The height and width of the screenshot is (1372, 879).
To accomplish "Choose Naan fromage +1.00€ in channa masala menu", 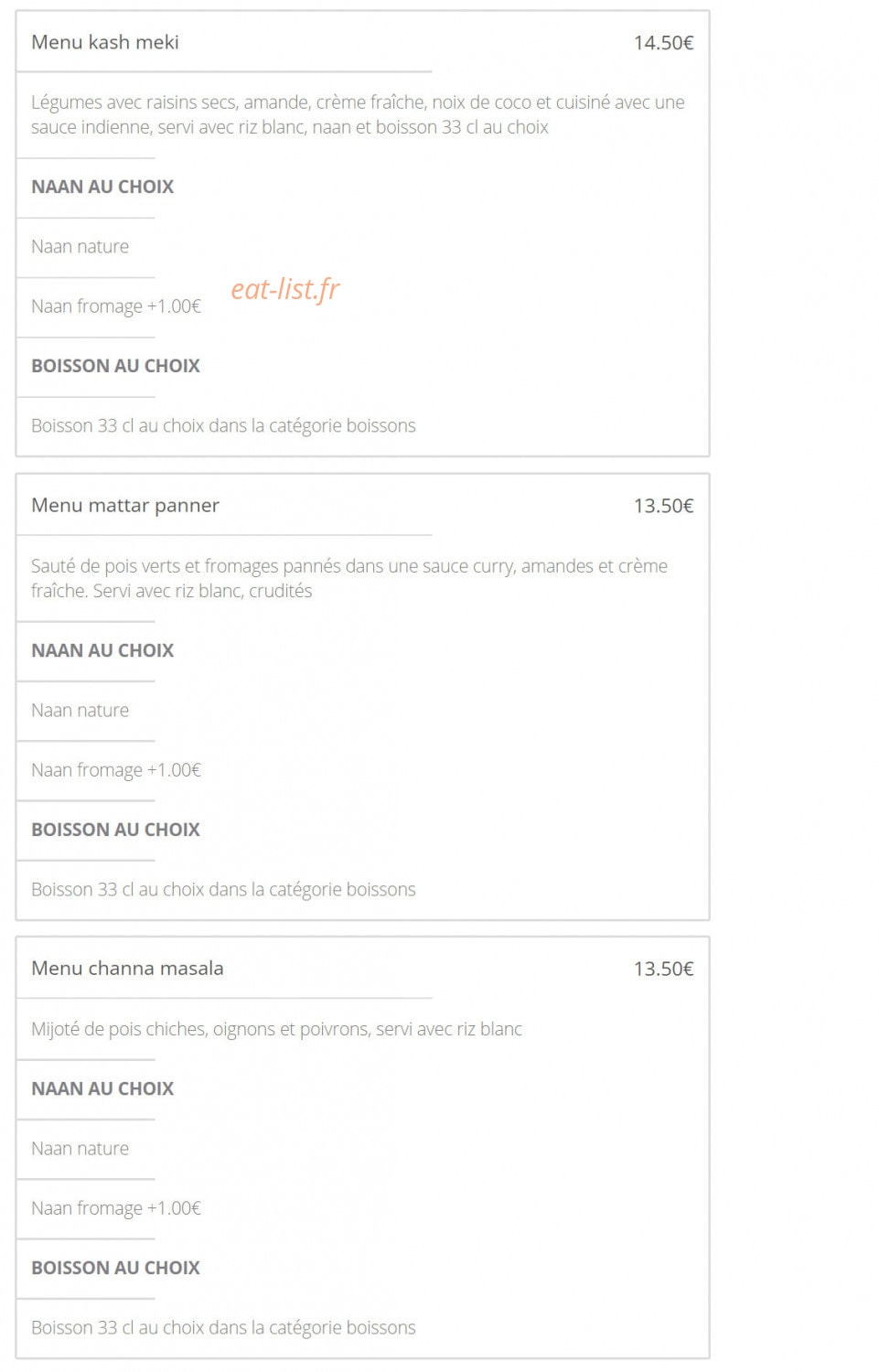I will point(116,1208).
